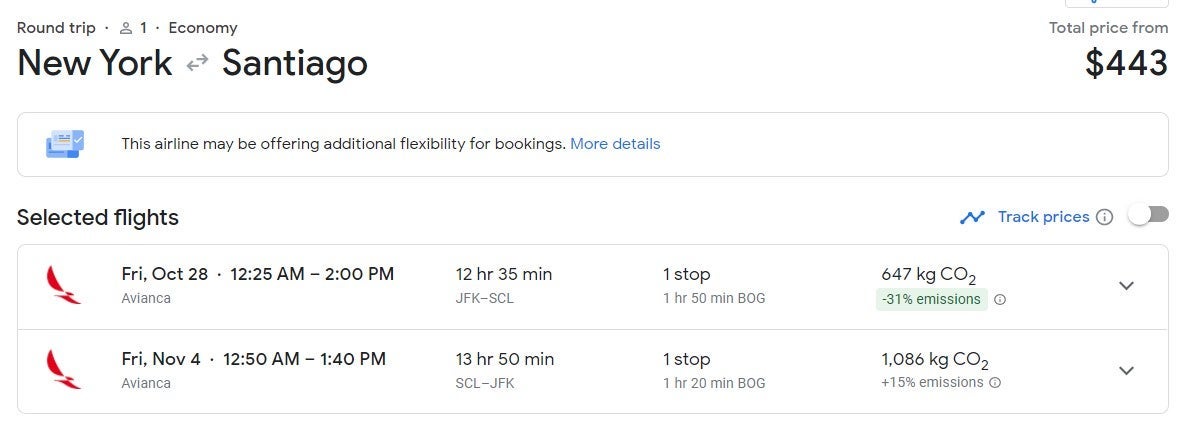Click the Avianca logo on Oct 28 flight
This screenshot has width=1192, height=439.
click(x=64, y=285)
